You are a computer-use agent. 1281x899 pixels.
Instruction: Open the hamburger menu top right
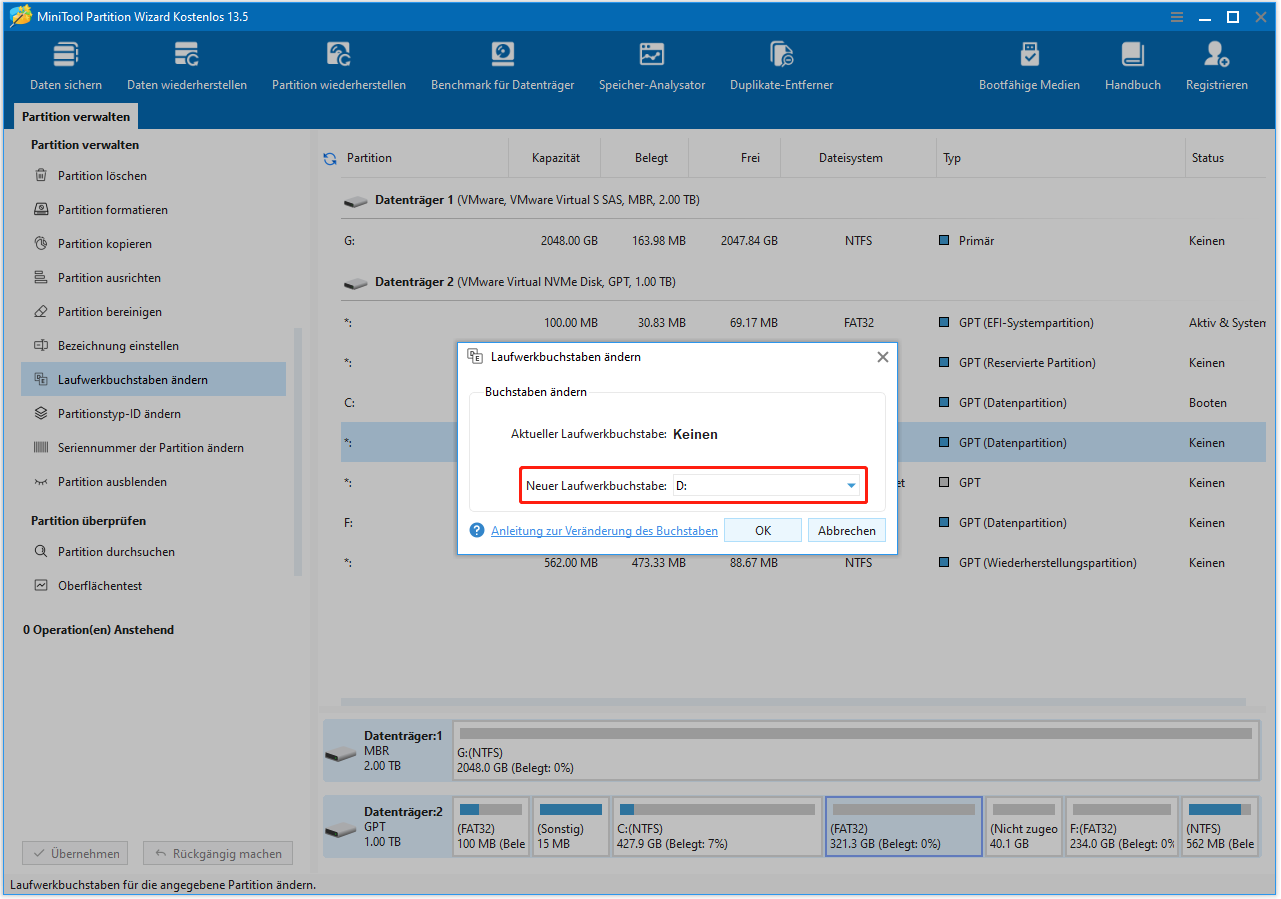pos(1176,16)
